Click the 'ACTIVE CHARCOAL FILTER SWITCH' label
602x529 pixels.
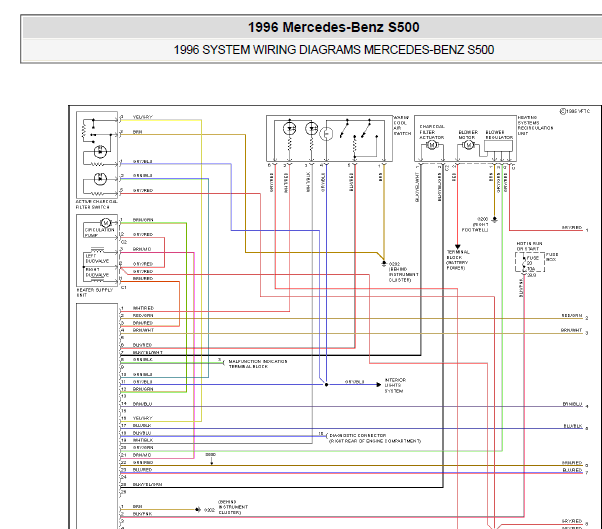click(x=97, y=204)
